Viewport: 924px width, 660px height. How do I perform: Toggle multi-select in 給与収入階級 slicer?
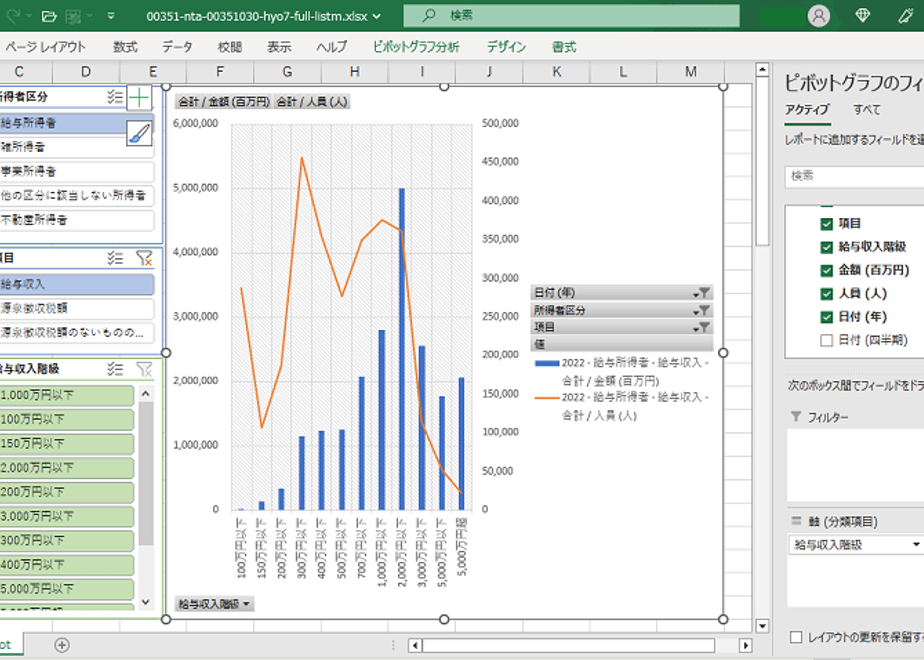(x=115, y=369)
